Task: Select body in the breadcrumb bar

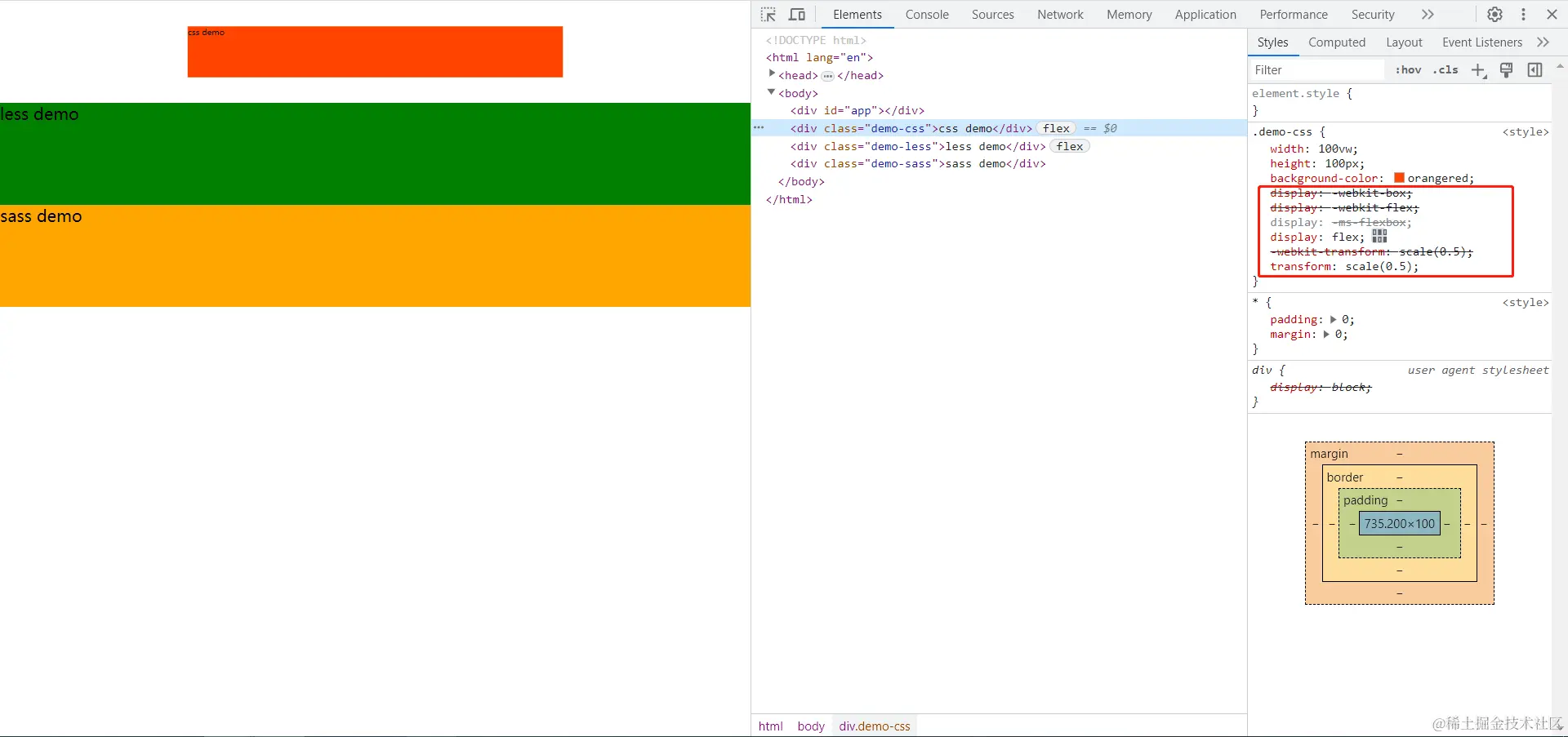Action: click(x=811, y=726)
